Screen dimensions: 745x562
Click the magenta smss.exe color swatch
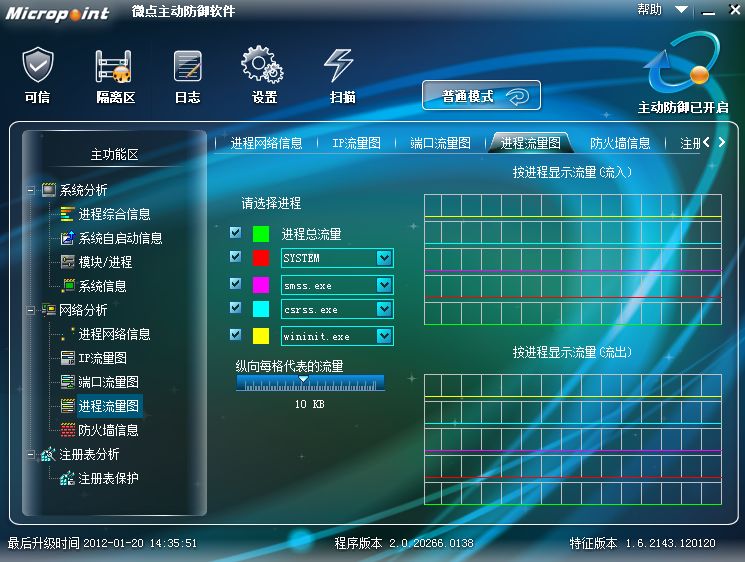pyautogui.click(x=260, y=285)
